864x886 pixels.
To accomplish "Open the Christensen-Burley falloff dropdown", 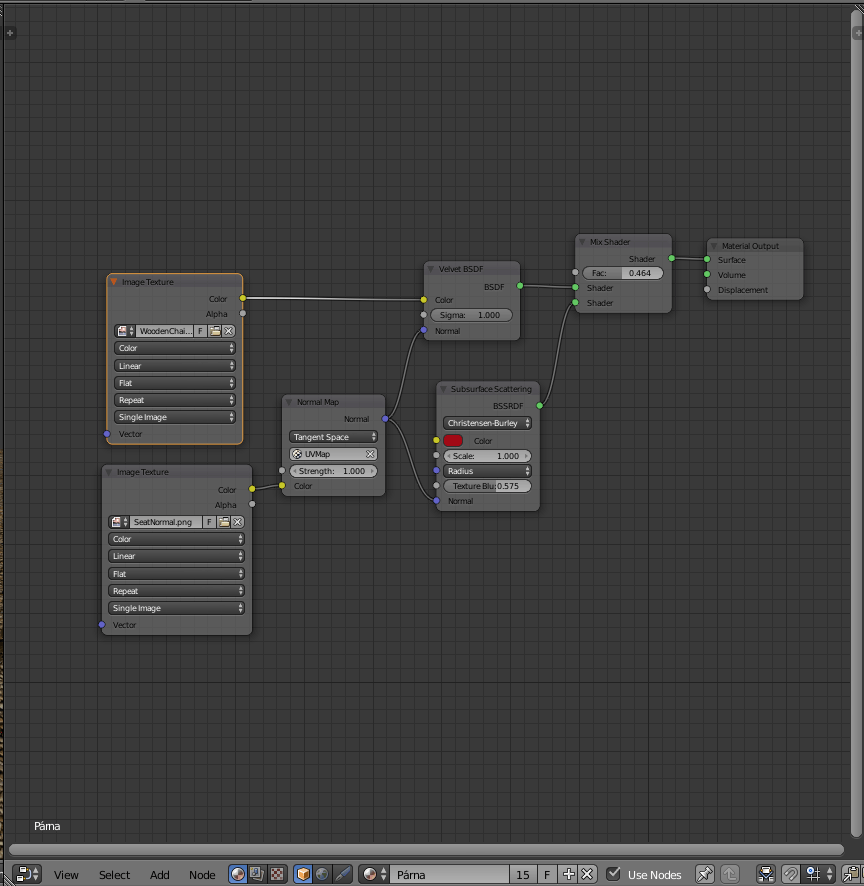I will click(x=487, y=423).
